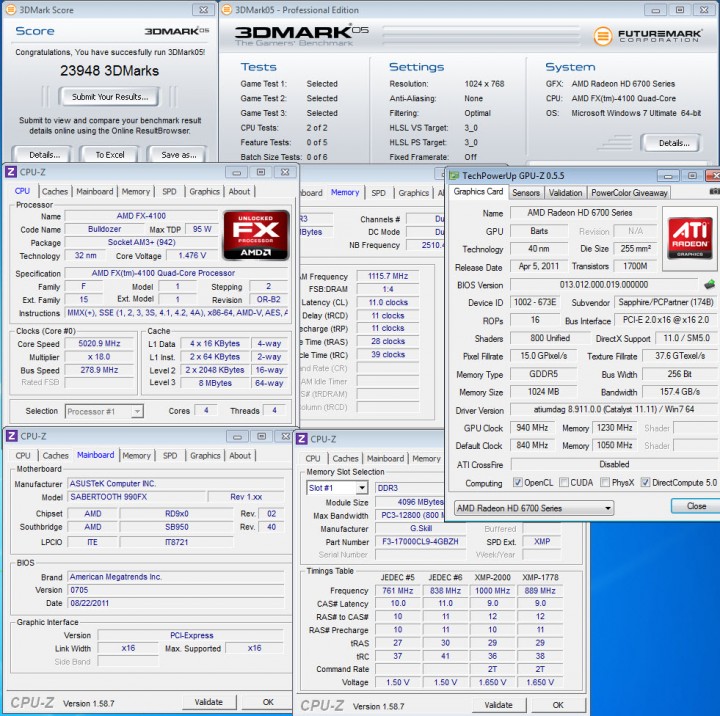
Task: Click the AMD FX processor logo in CPU-Z
Action: (256, 235)
